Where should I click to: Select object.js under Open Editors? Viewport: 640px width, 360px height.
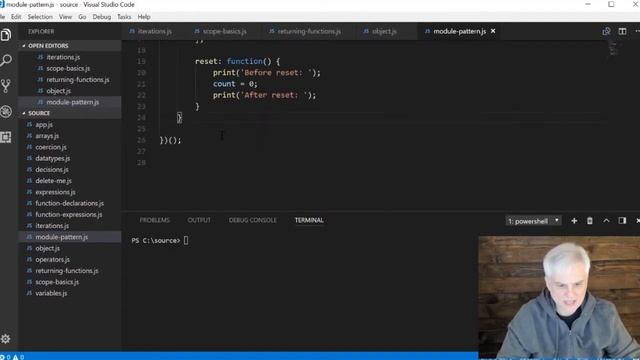(x=70, y=91)
